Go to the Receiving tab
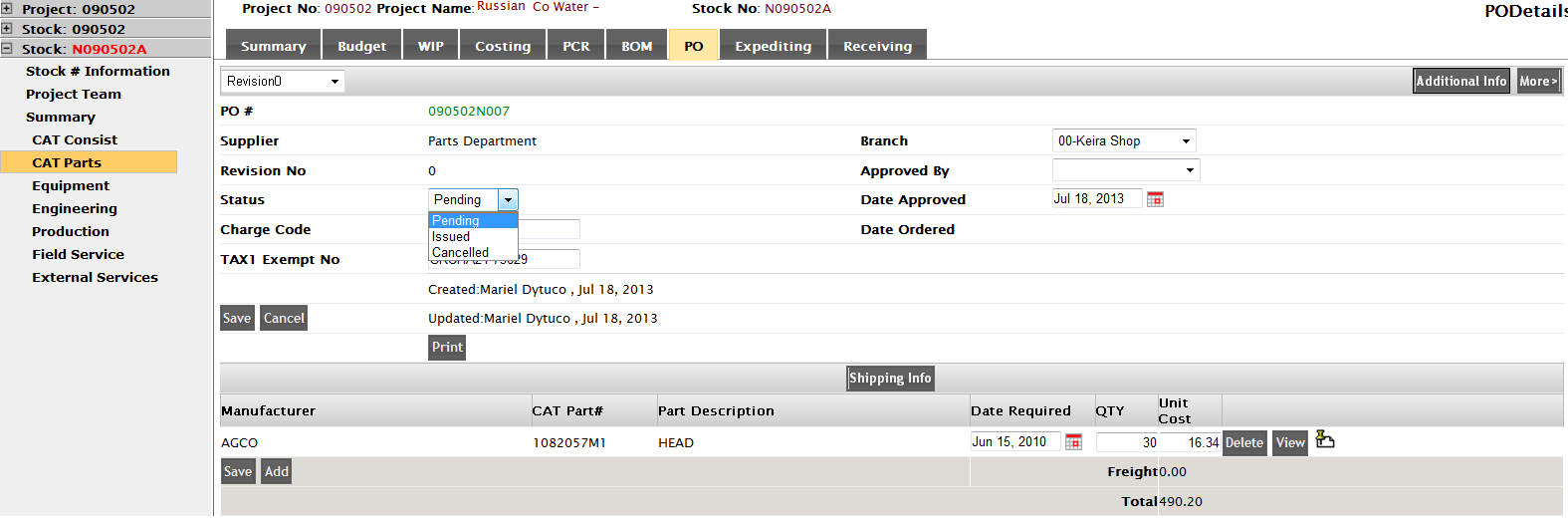The height and width of the screenshot is (521, 1568). tap(877, 46)
